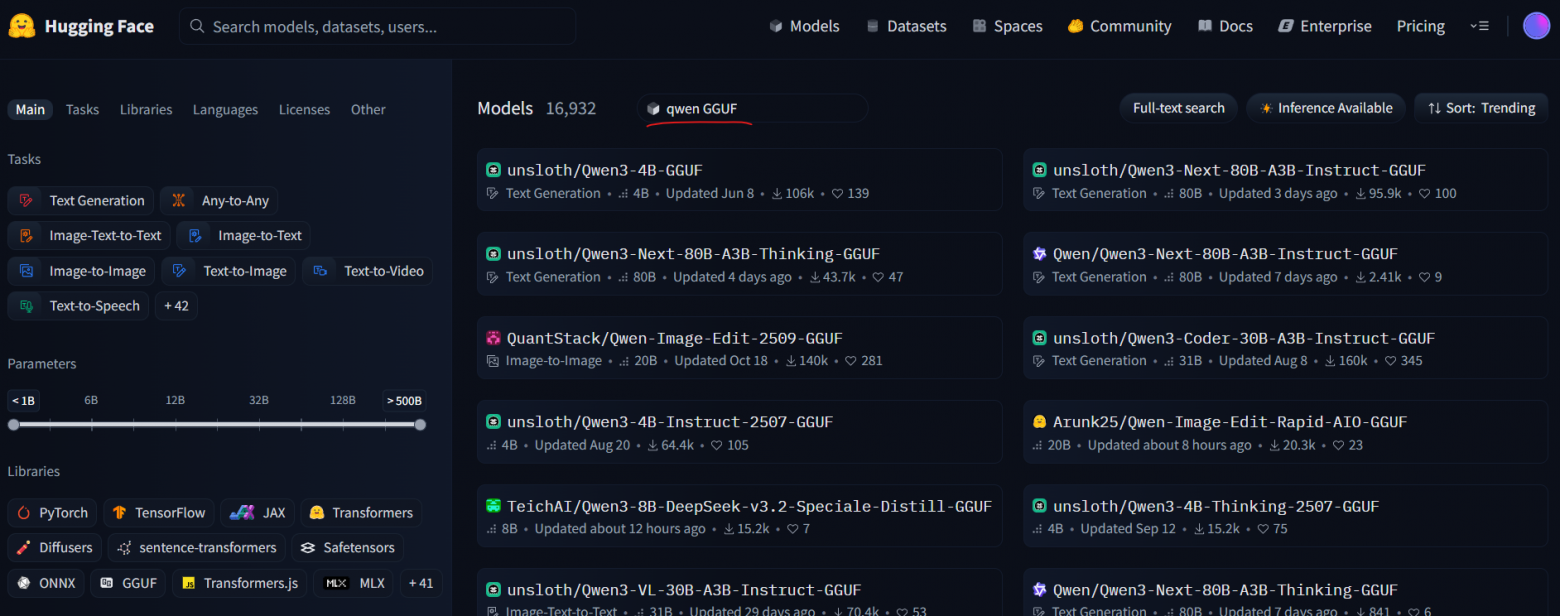1560x616 pixels.
Task: Switch to the Libraries filter tab
Action: 146,109
